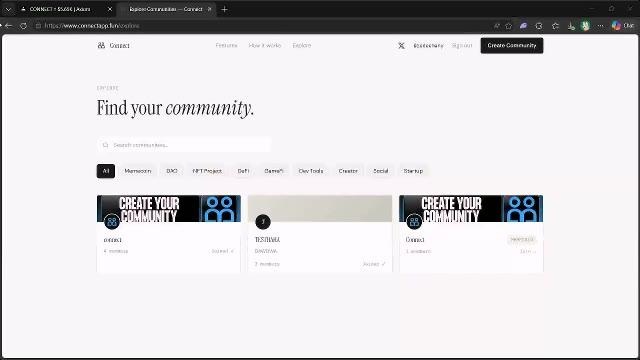Click the browser back arrow
This screenshot has width=640, height=360.
(9, 26)
